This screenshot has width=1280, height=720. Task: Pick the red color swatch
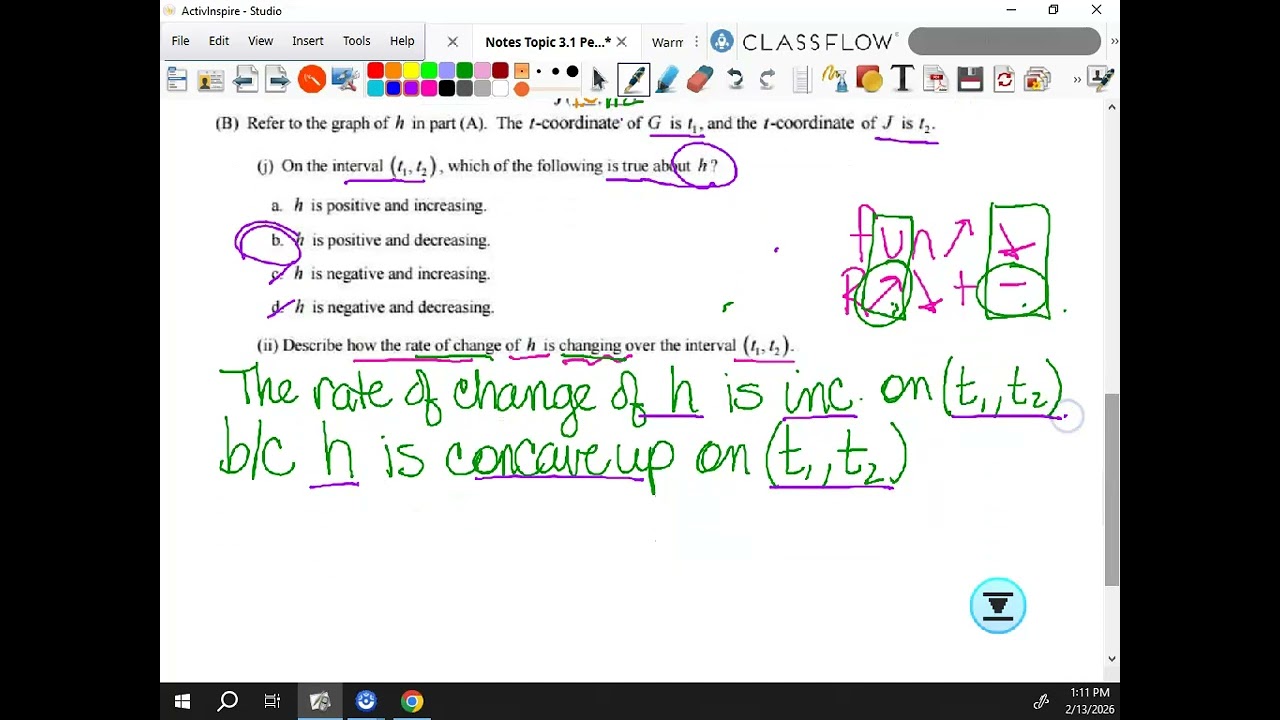click(x=375, y=71)
